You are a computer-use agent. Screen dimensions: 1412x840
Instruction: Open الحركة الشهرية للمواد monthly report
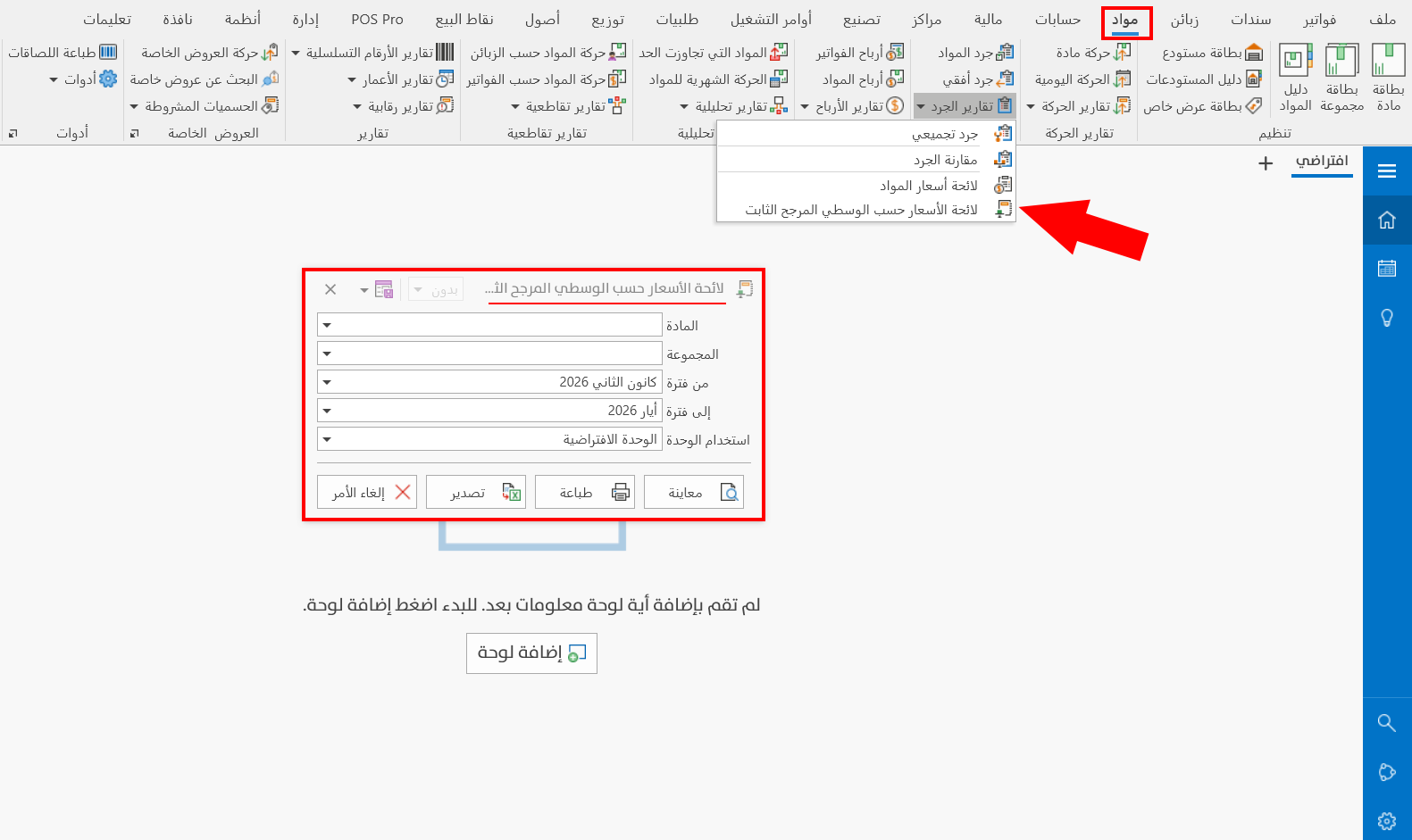[x=719, y=79]
